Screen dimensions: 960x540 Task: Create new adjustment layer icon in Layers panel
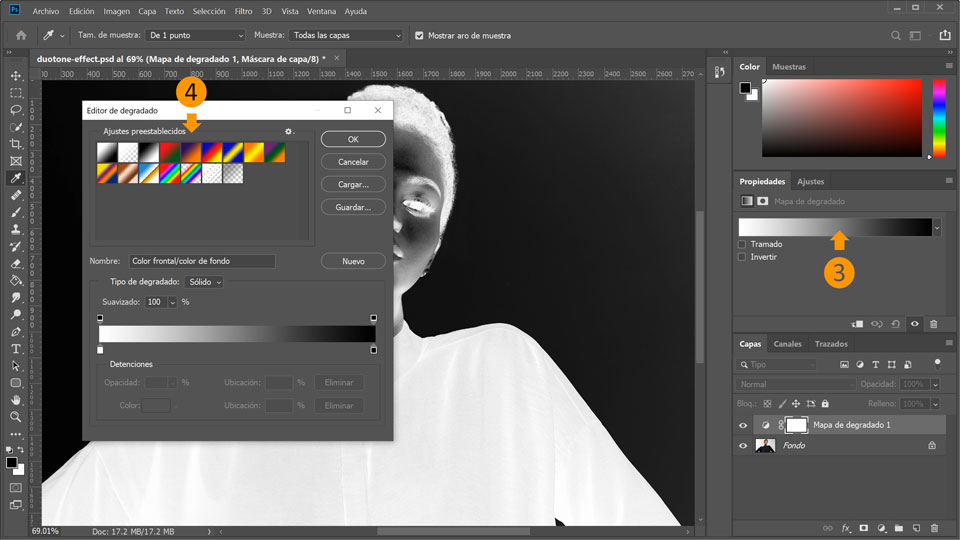(x=881, y=528)
